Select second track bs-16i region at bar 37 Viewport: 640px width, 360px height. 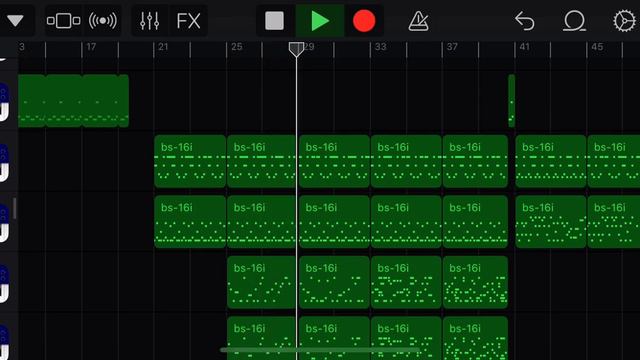pos(475,161)
